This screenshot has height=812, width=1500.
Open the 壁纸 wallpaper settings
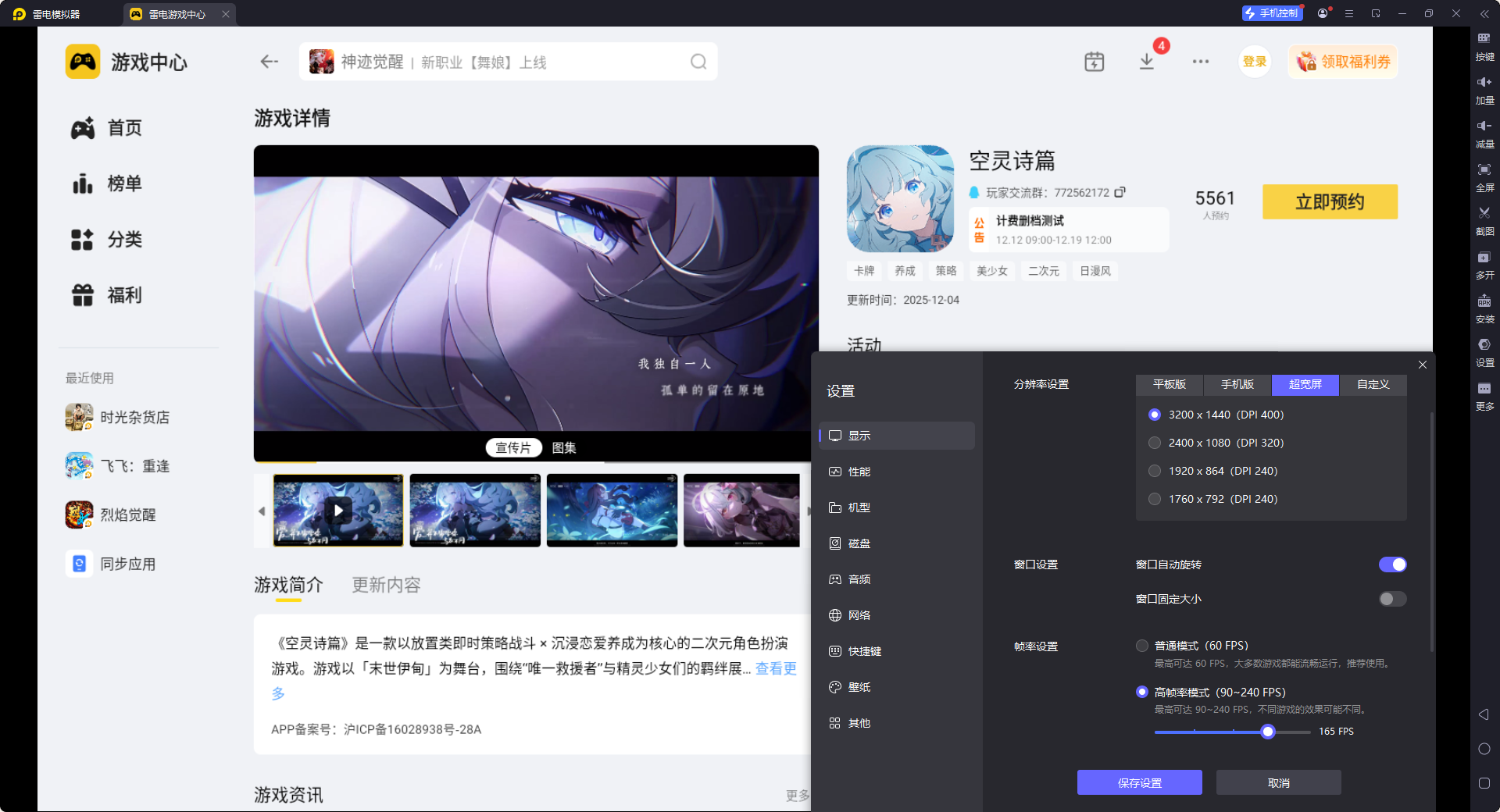tap(860, 686)
